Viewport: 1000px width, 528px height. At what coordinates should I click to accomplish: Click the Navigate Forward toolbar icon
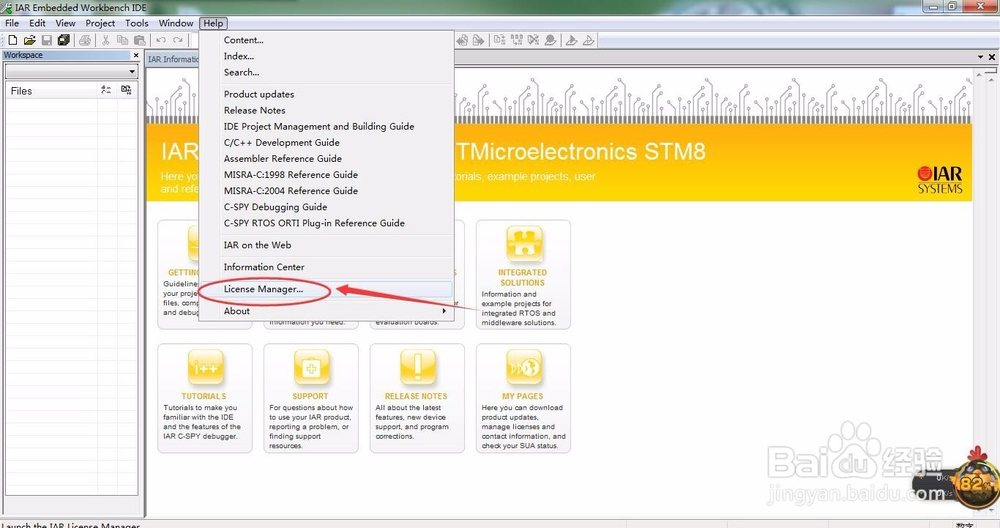click(478, 40)
